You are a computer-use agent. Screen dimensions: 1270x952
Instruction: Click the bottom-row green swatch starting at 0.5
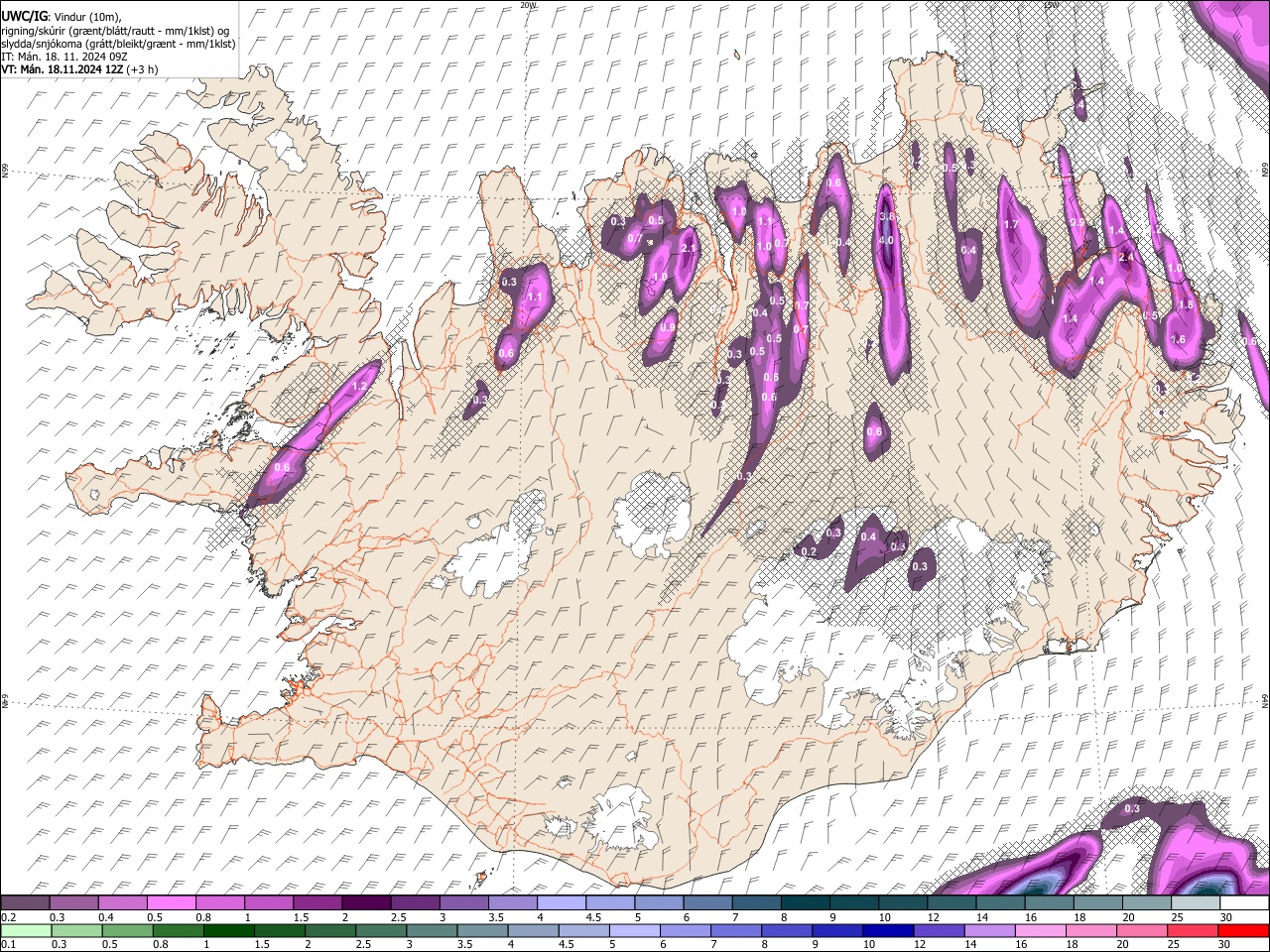click(127, 930)
